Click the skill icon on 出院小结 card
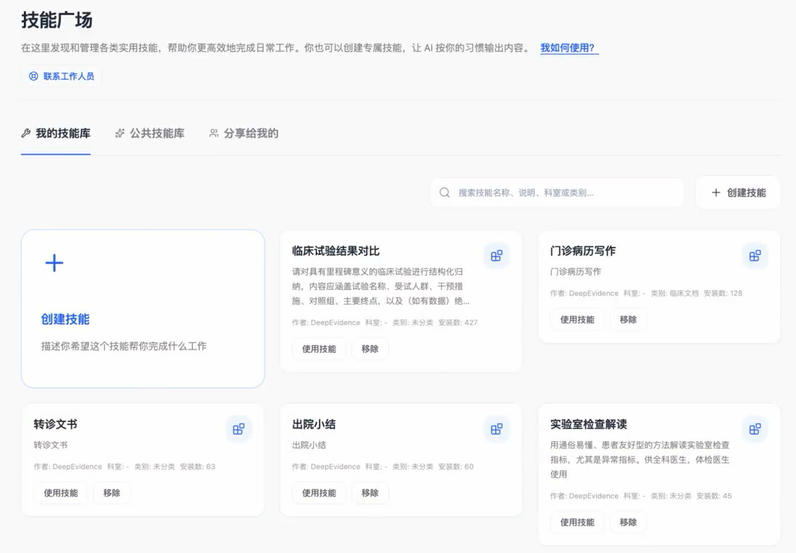796x553 pixels. coord(496,429)
